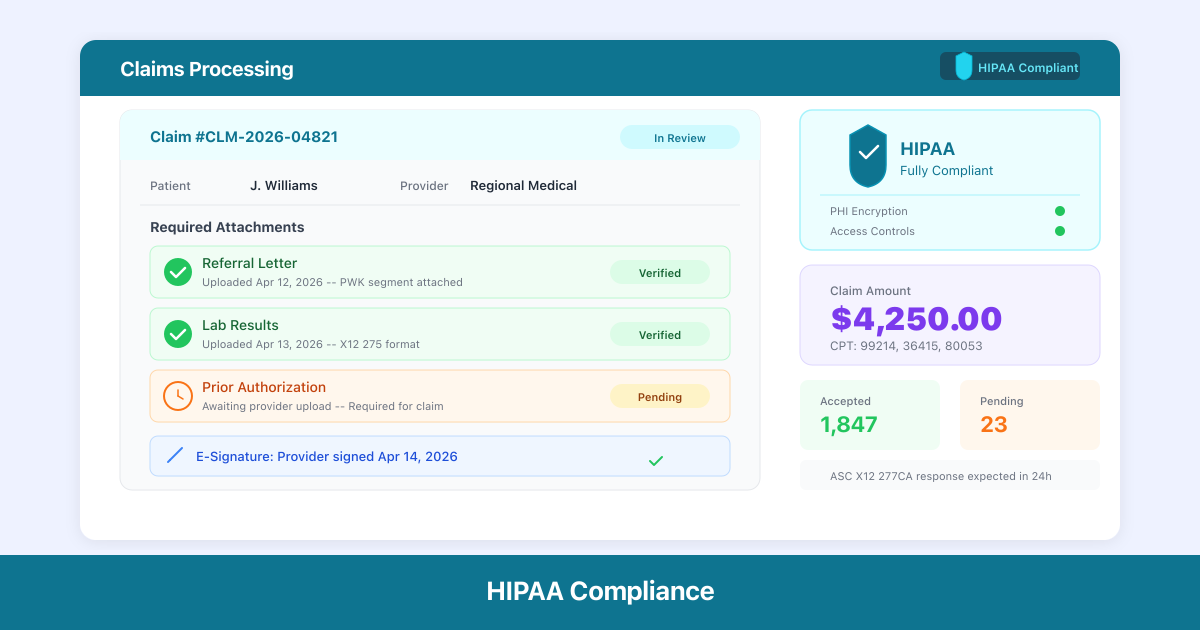Click the shield icon in the HIPAA Compliant header badge

coord(962,66)
